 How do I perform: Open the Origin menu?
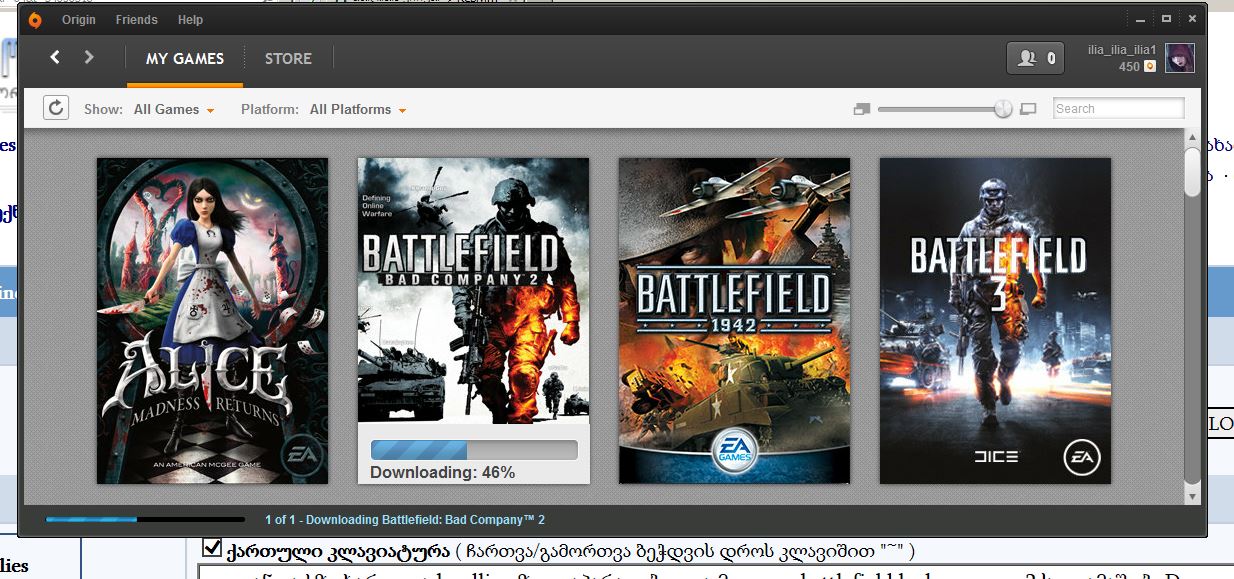tap(79, 20)
